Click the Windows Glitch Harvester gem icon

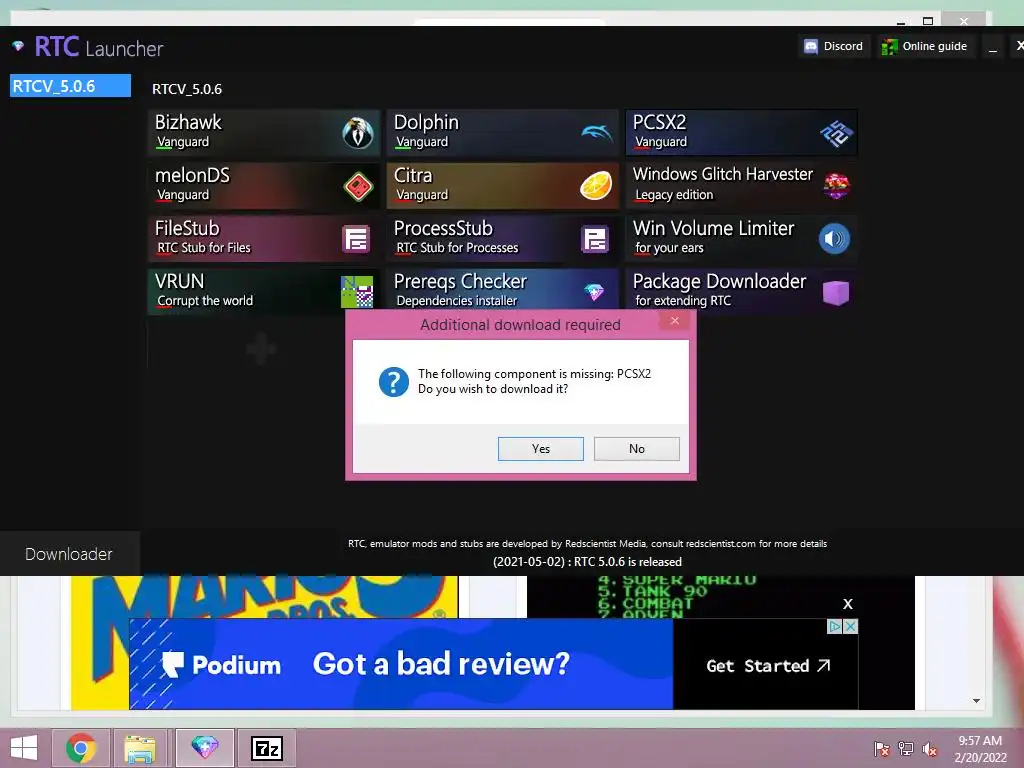[x=836, y=186]
